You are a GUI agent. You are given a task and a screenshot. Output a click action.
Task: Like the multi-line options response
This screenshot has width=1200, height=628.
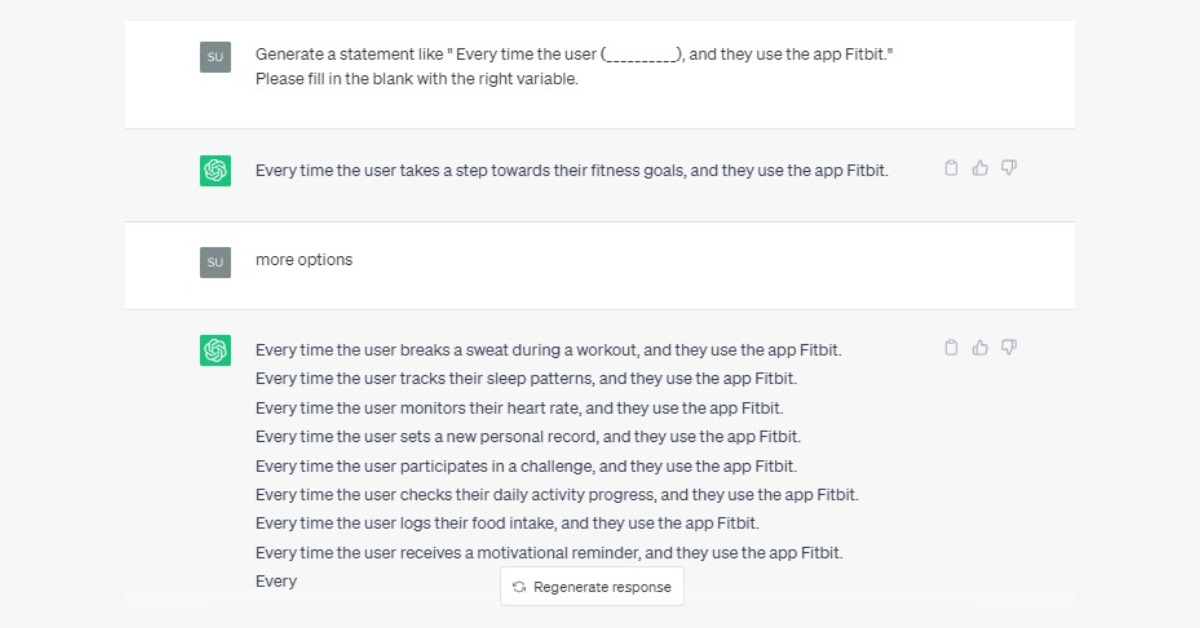[x=980, y=347]
